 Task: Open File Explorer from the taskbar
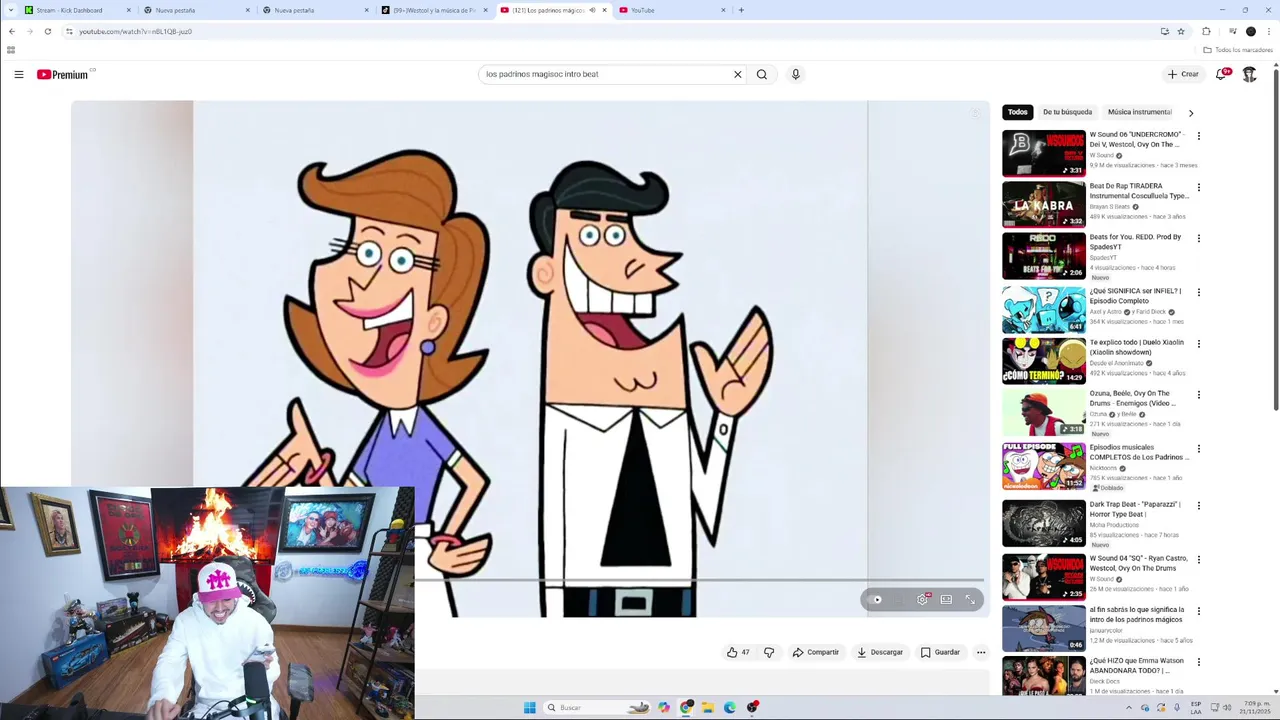(708, 708)
